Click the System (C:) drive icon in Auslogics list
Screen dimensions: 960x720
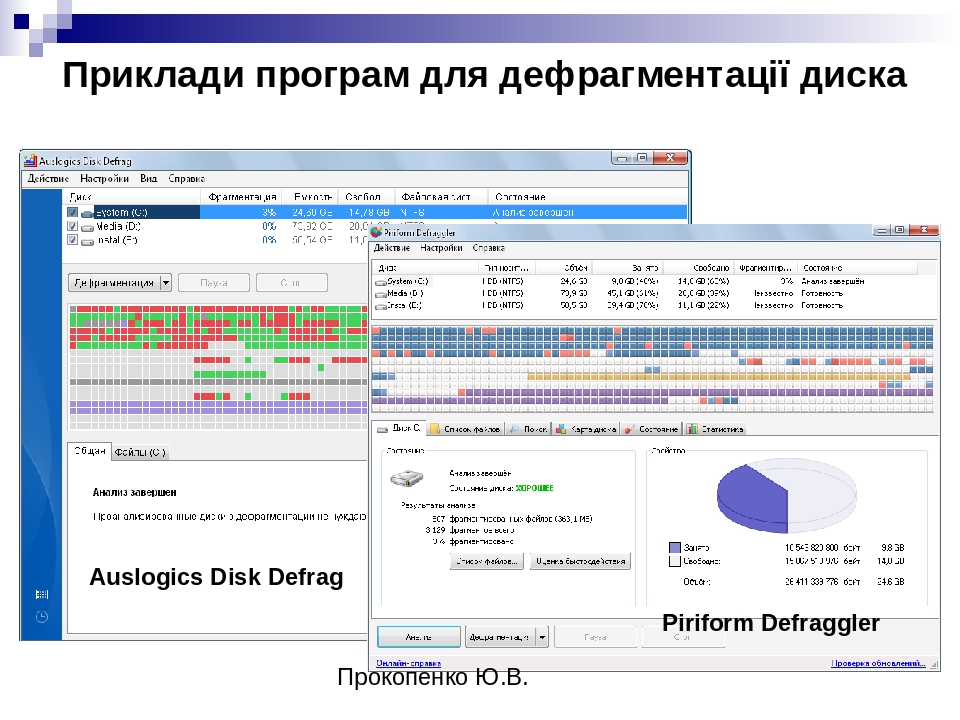88,213
